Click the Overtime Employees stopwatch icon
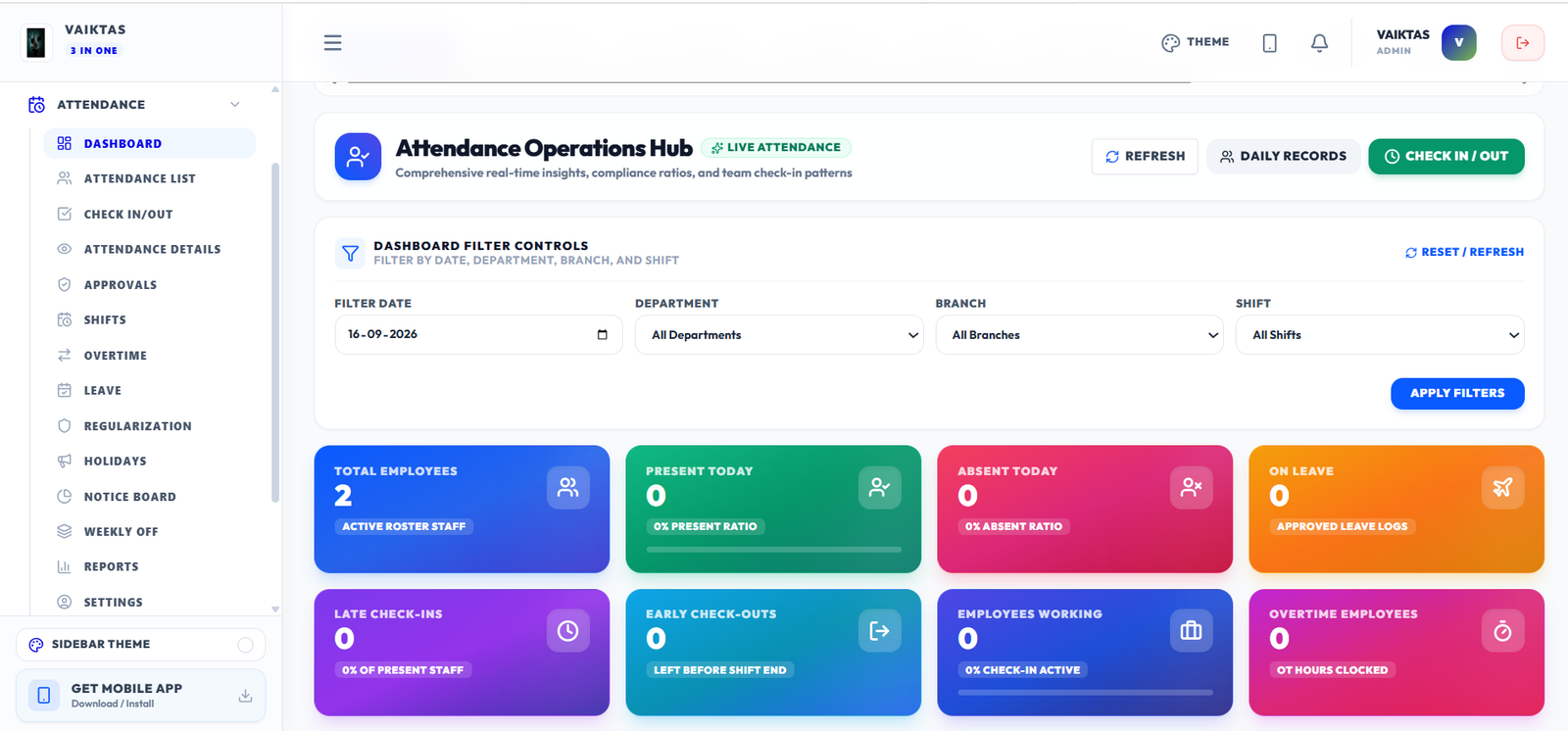The width and height of the screenshot is (1568, 731). 1502,631
